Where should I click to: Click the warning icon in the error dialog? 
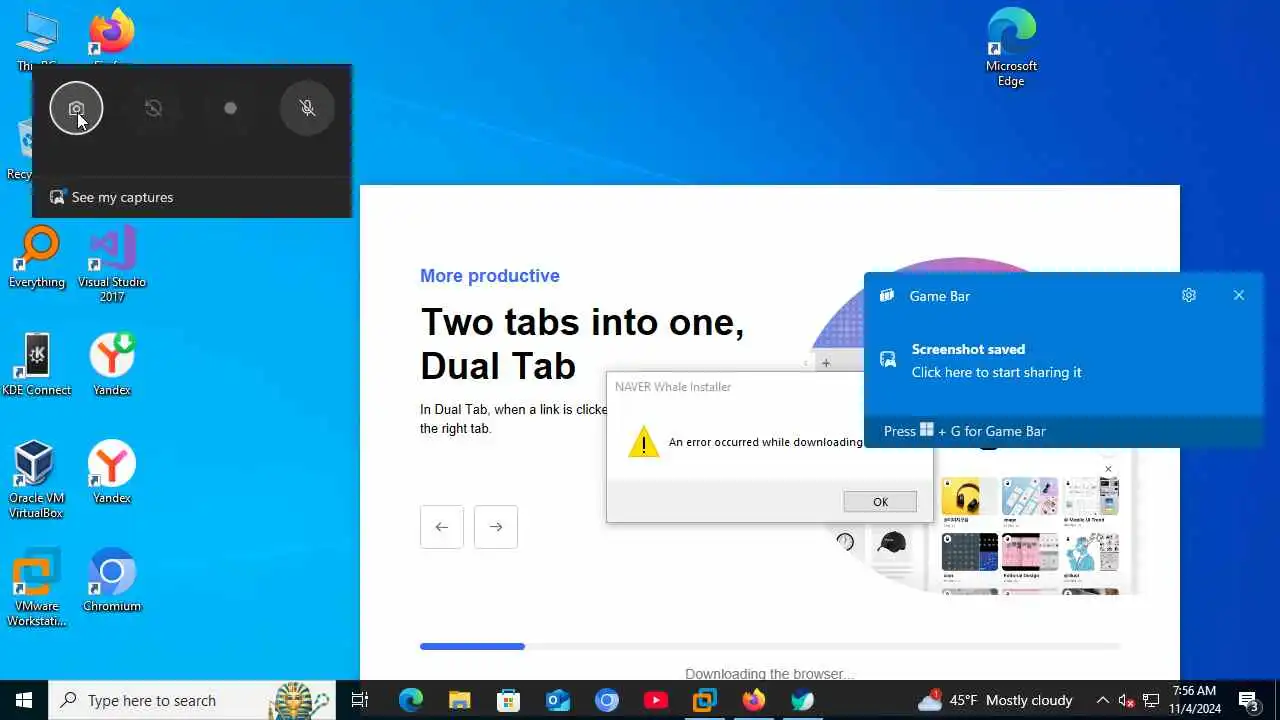point(643,442)
